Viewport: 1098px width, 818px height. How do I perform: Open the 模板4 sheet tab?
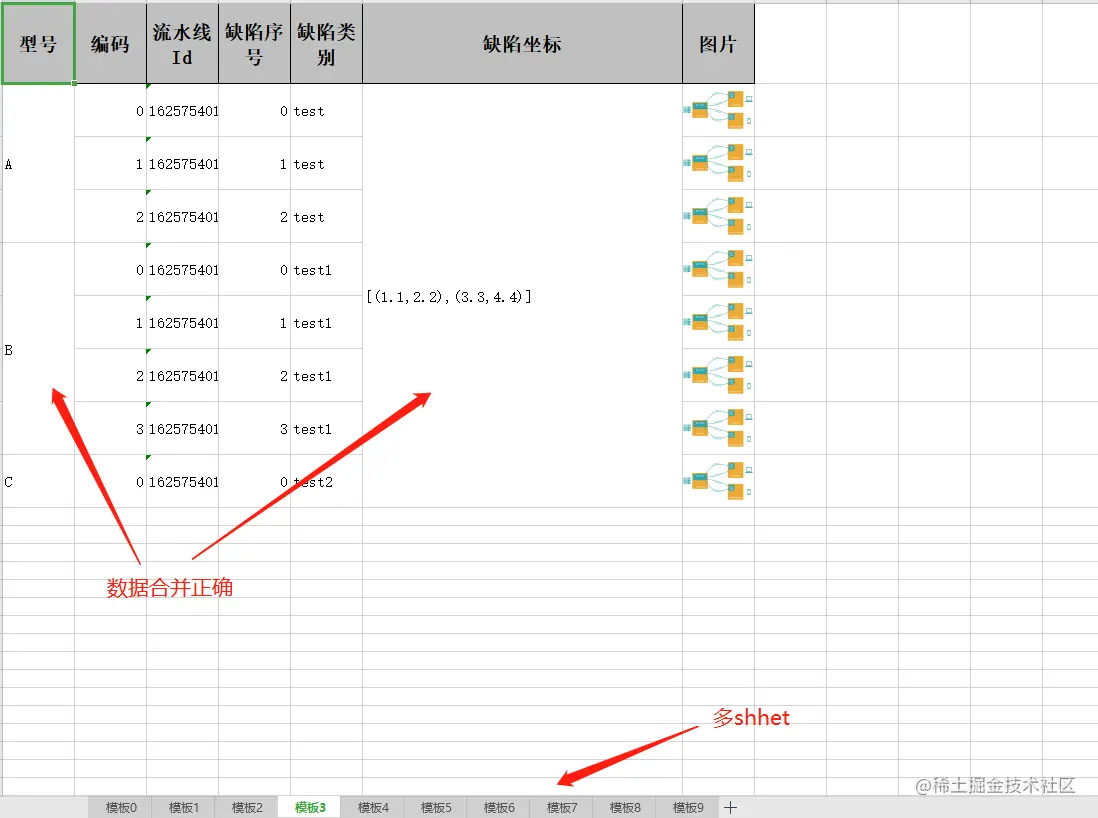(x=373, y=807)
